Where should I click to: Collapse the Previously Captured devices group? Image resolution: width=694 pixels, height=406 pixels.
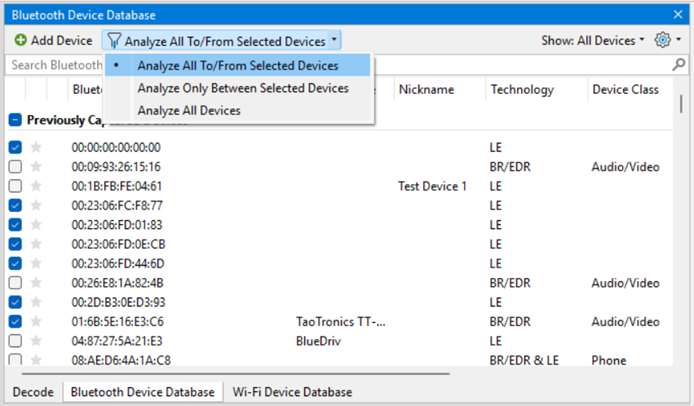click(x=15, y=120)
